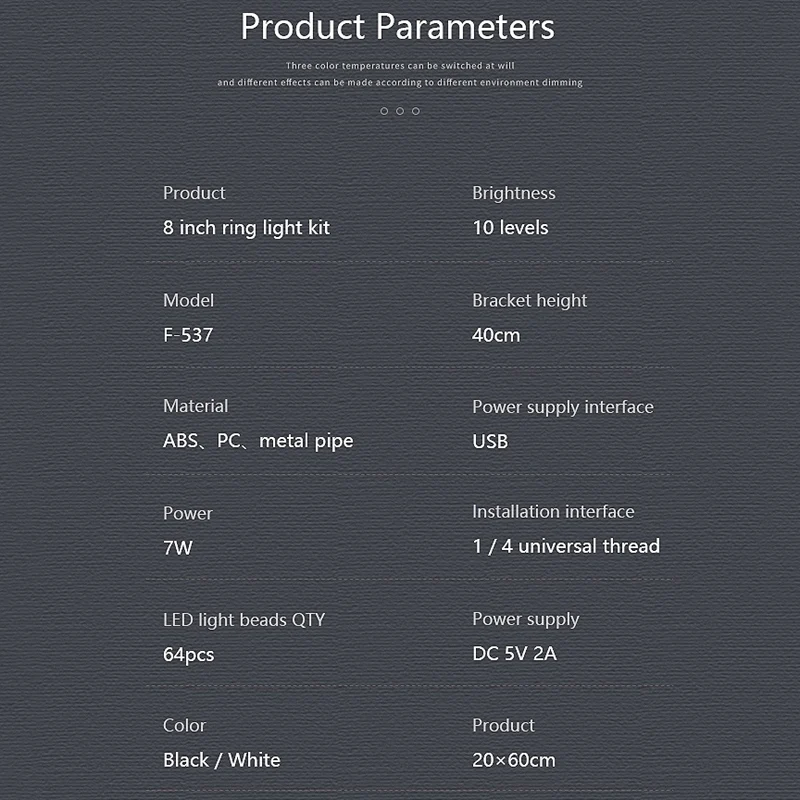
Task: Click the Product Parameters heading
Action: [x=397, y=27]
